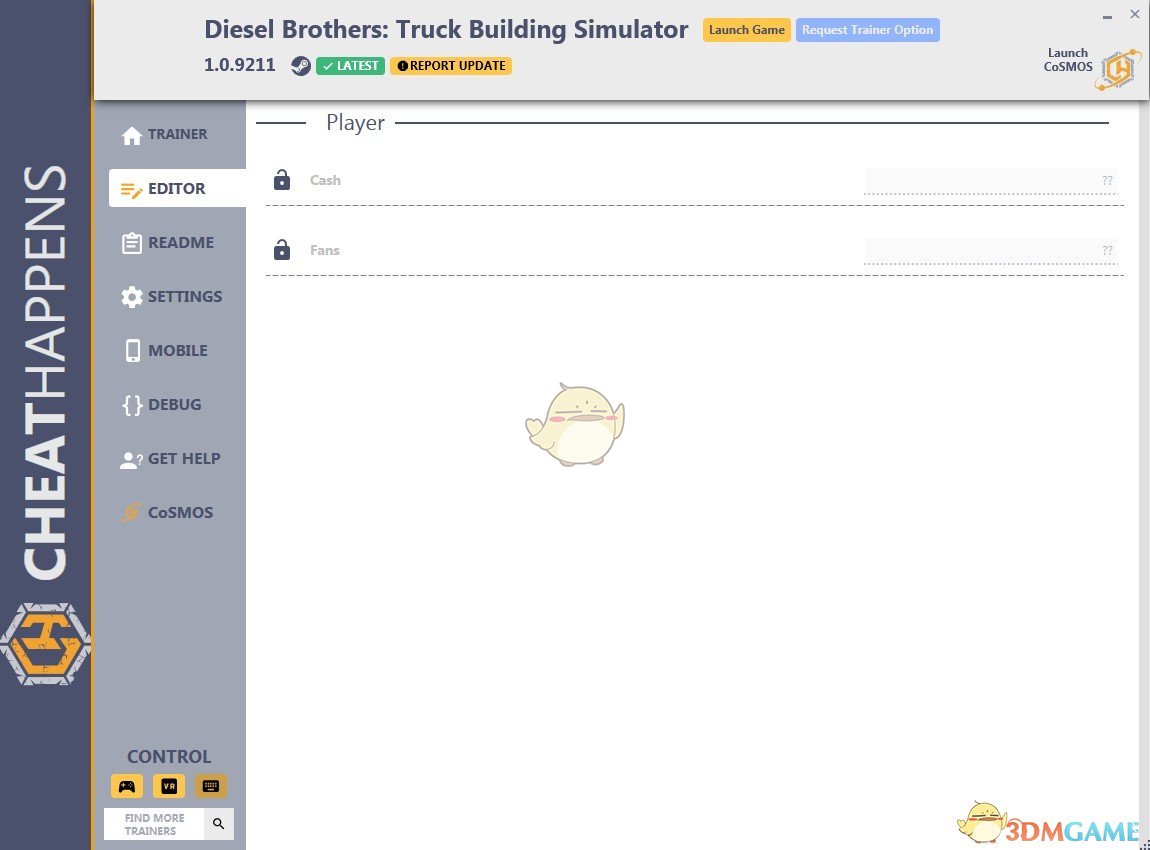
Task: Click the Readme clipboard icon
Action: [x=132, y=243]
